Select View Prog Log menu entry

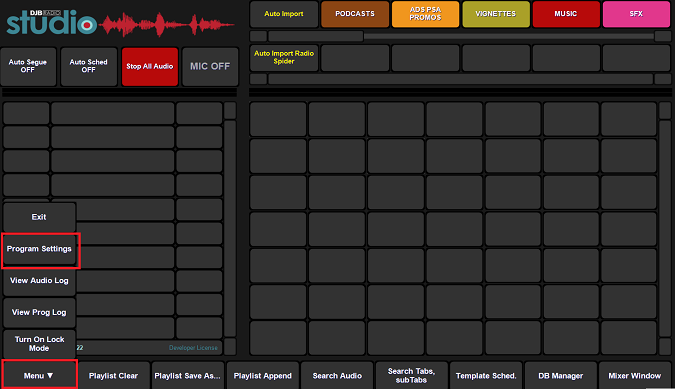click(39, 312)
